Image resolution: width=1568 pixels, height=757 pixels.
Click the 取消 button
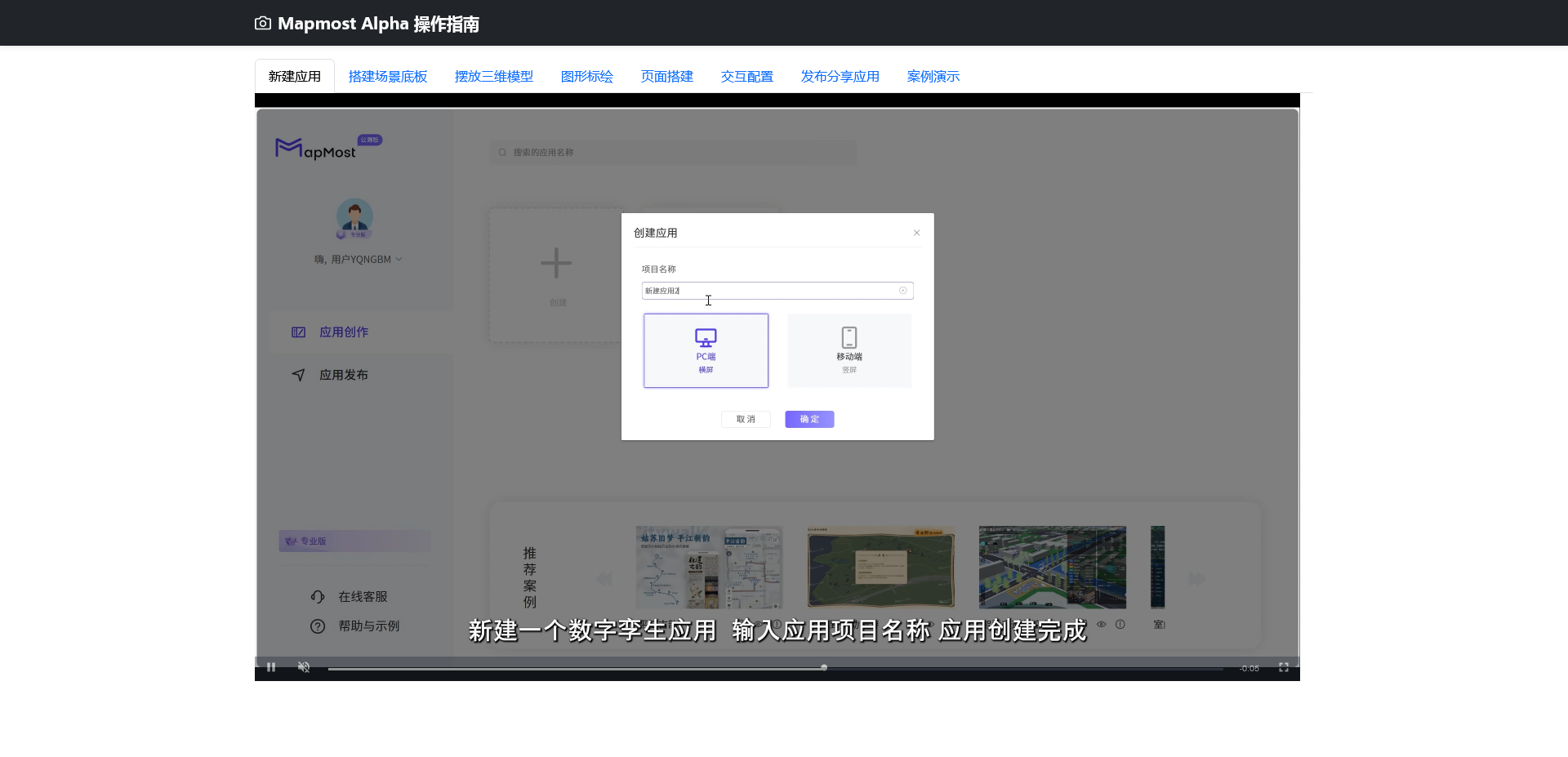(x=746, y=419)
